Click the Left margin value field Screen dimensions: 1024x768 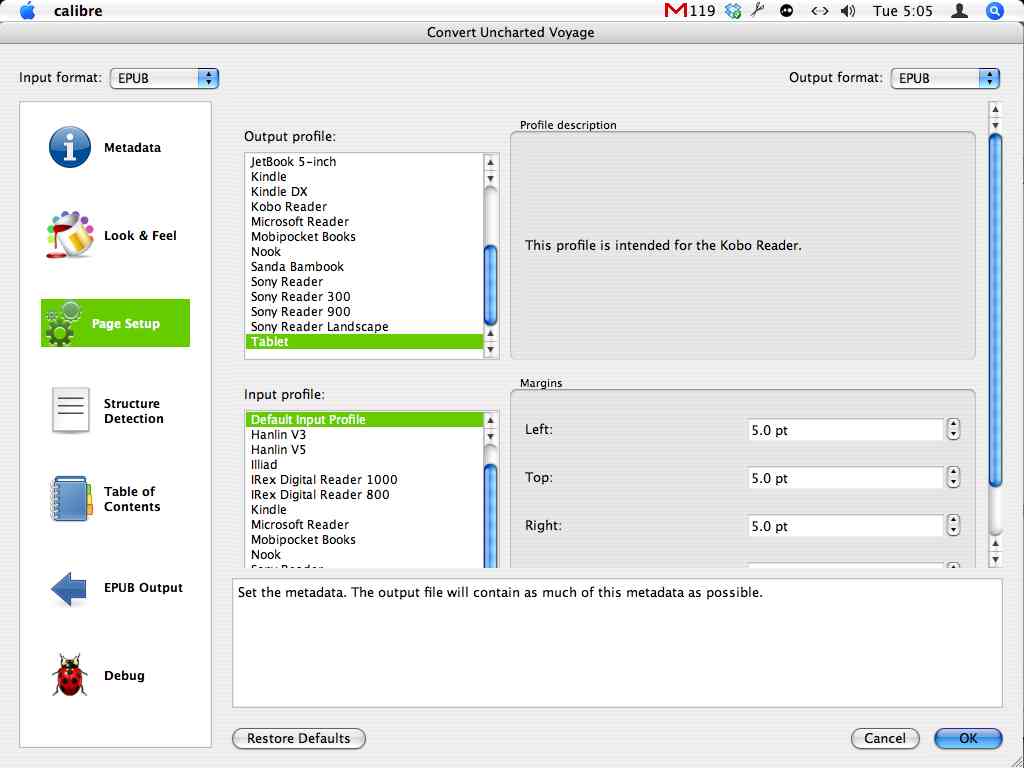[x=845, y=430]
